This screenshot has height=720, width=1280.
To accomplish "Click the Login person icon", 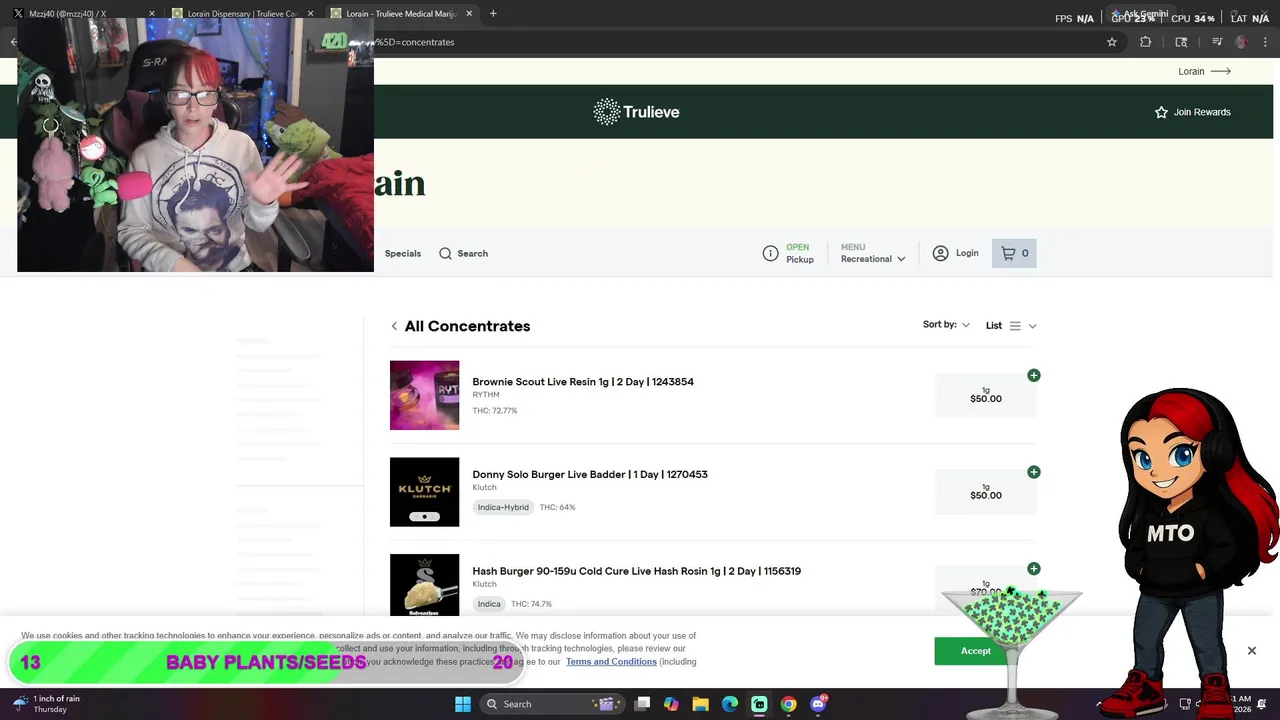I will tap(940, 253).
